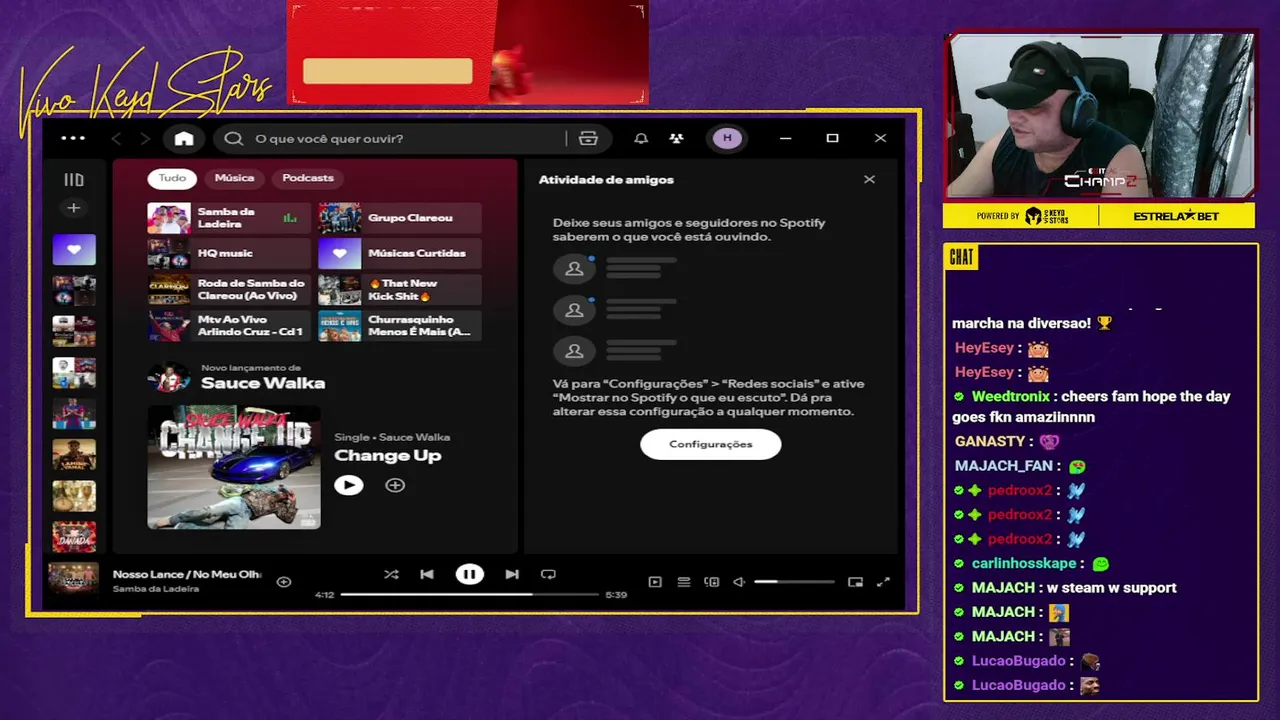Select the 'Música' filter chip
The image size is (1280, 720).
(234, 178)
